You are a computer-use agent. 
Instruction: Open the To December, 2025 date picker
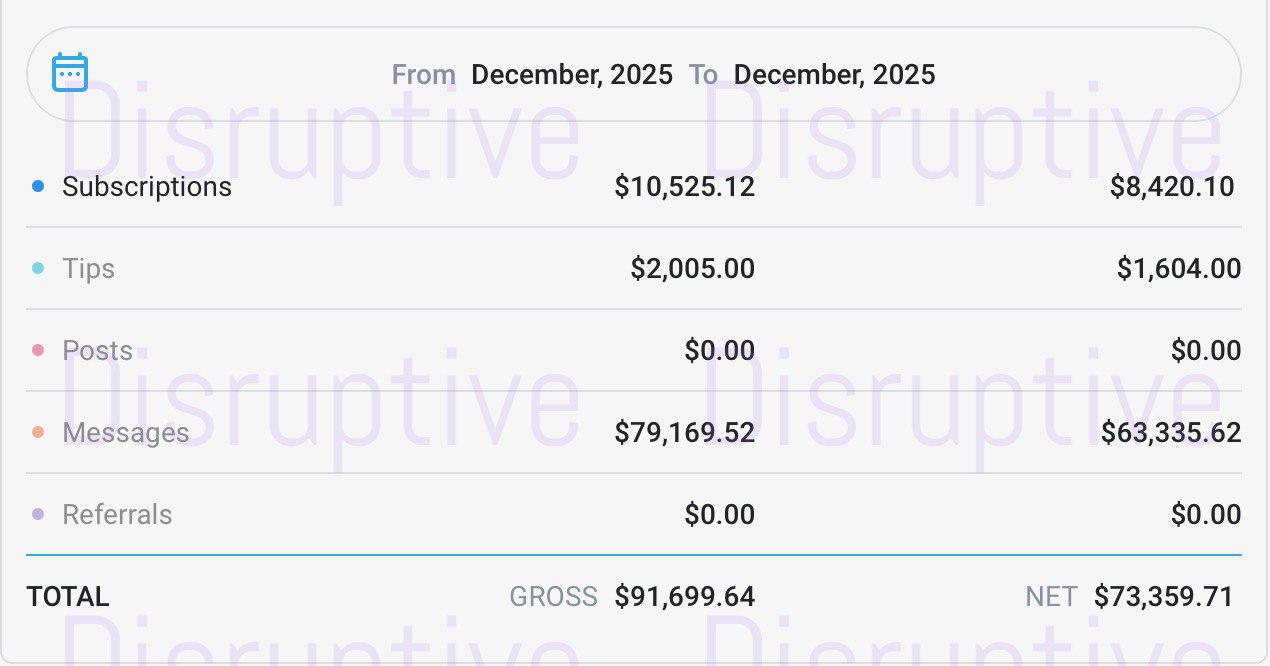pyautogui.click(x=834, y=75)
